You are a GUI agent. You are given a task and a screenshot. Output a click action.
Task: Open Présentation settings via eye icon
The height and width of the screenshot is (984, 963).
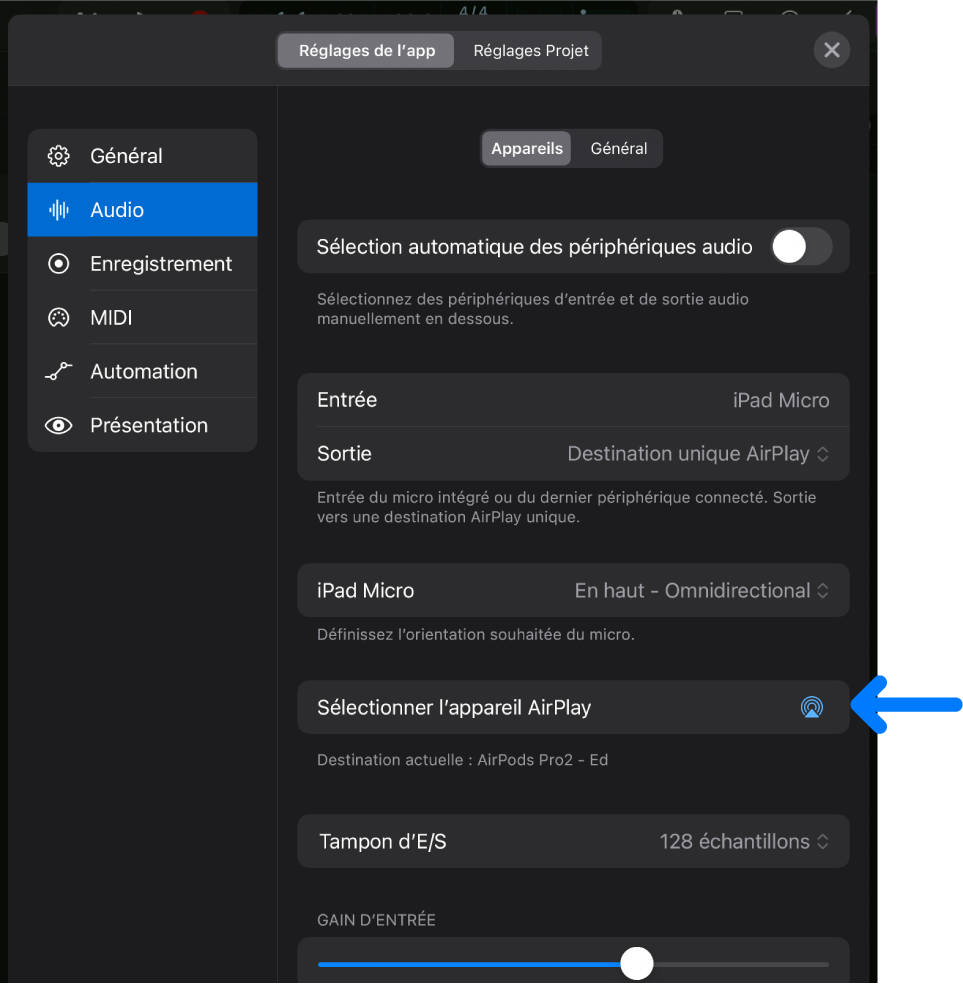point(58,425)
